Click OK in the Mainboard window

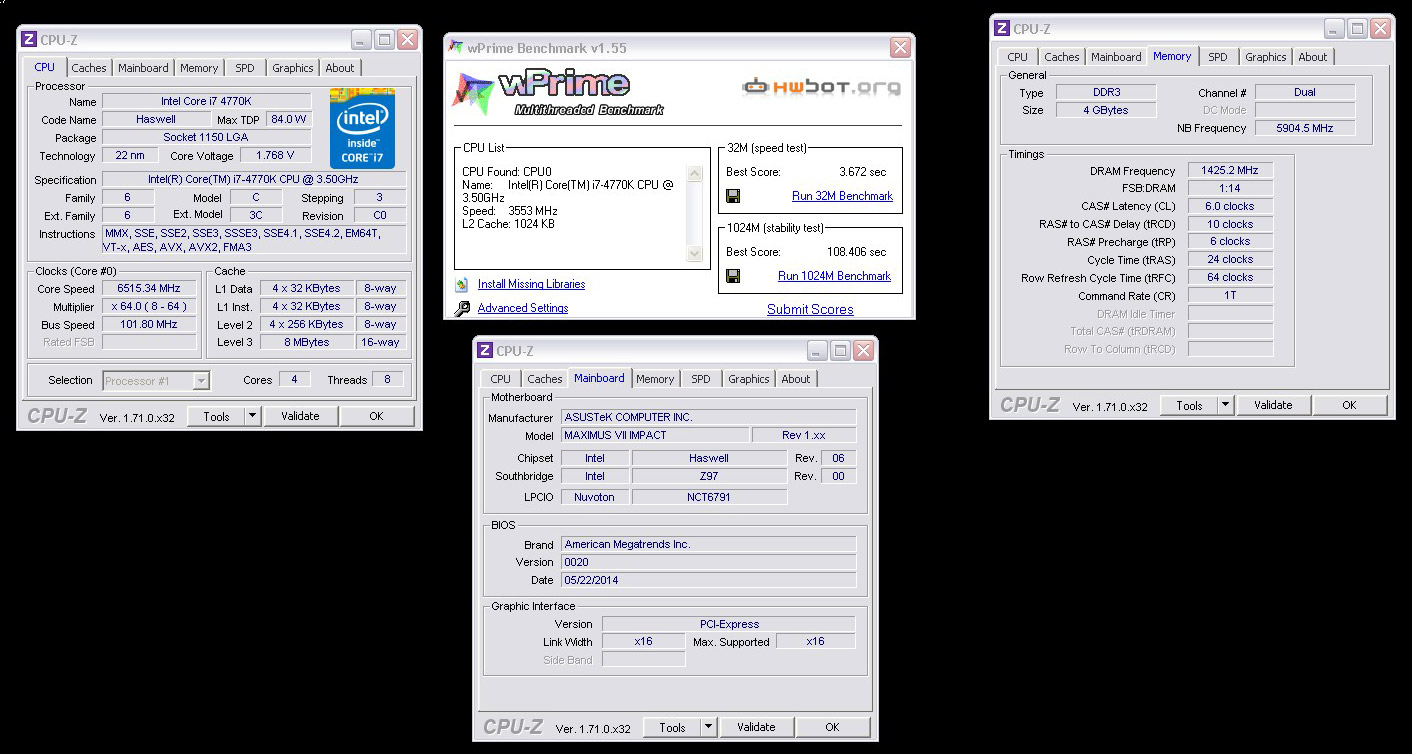[x=832, y=727]
